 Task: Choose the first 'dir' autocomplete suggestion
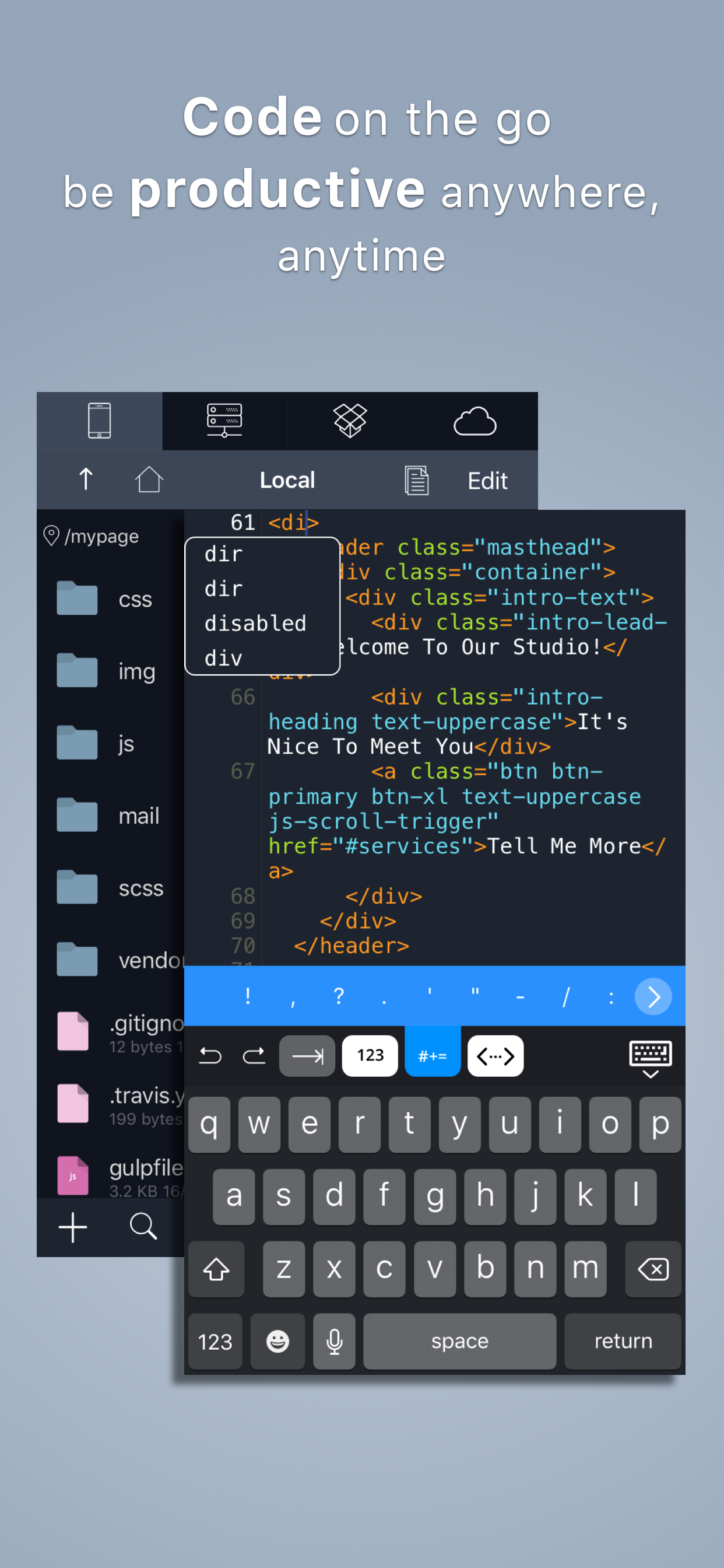pyautogui.click(x=262, y=554)
